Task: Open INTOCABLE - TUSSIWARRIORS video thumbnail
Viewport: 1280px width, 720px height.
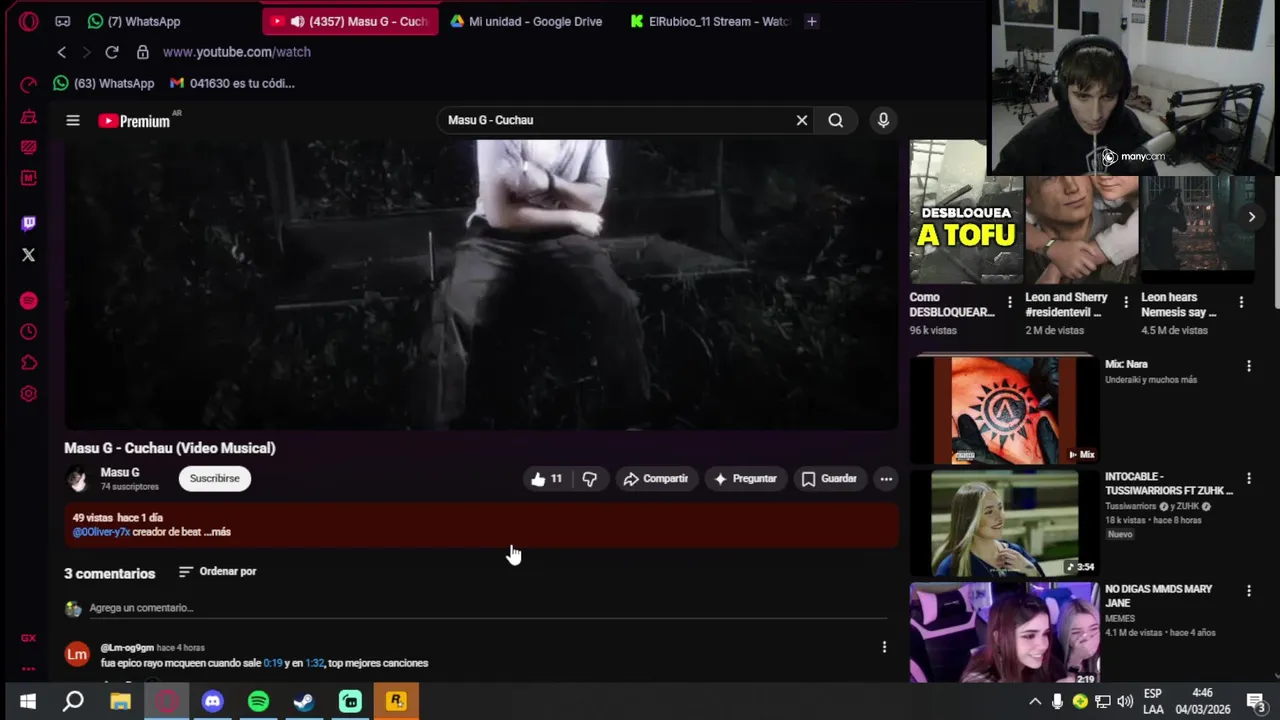Action: (1004, 522)
